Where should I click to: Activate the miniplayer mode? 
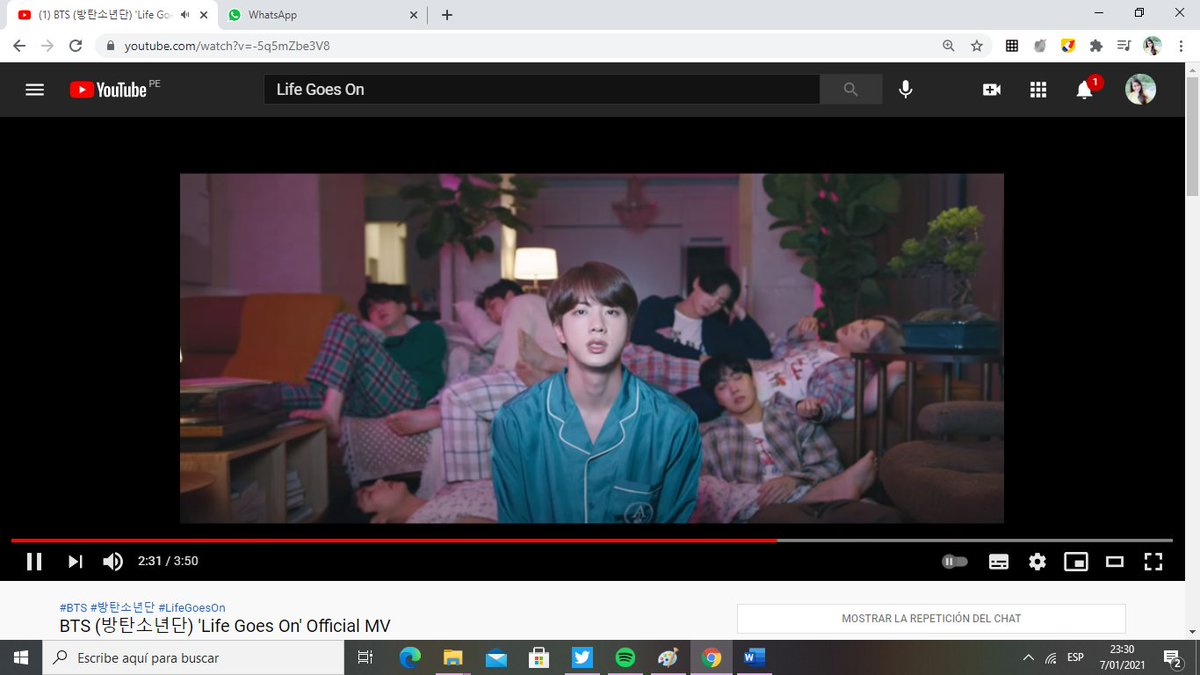[1076, 561]
